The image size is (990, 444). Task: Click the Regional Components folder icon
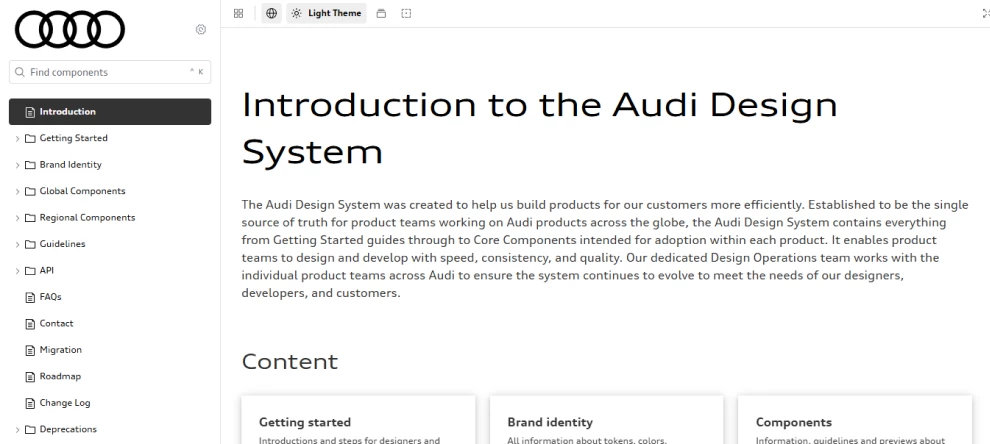click(x=30, y=219)
